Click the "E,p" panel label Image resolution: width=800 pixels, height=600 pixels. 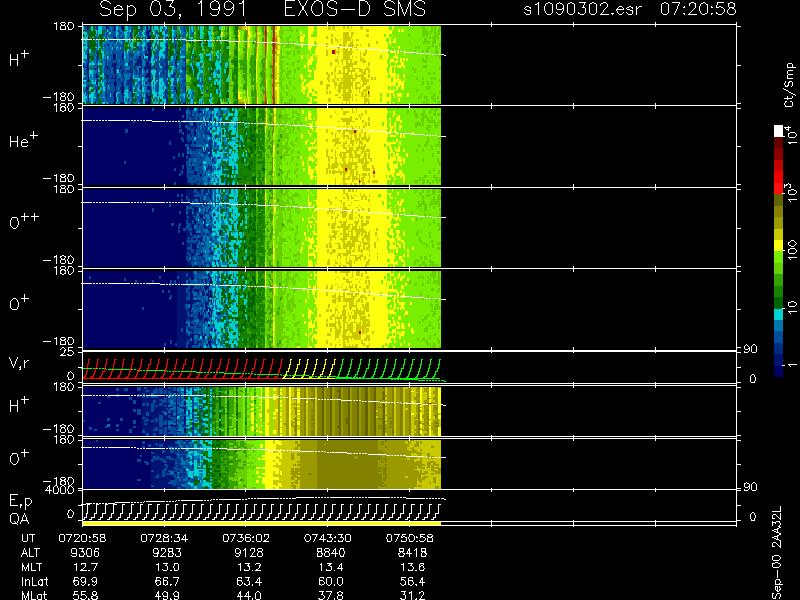click(20, 502)
